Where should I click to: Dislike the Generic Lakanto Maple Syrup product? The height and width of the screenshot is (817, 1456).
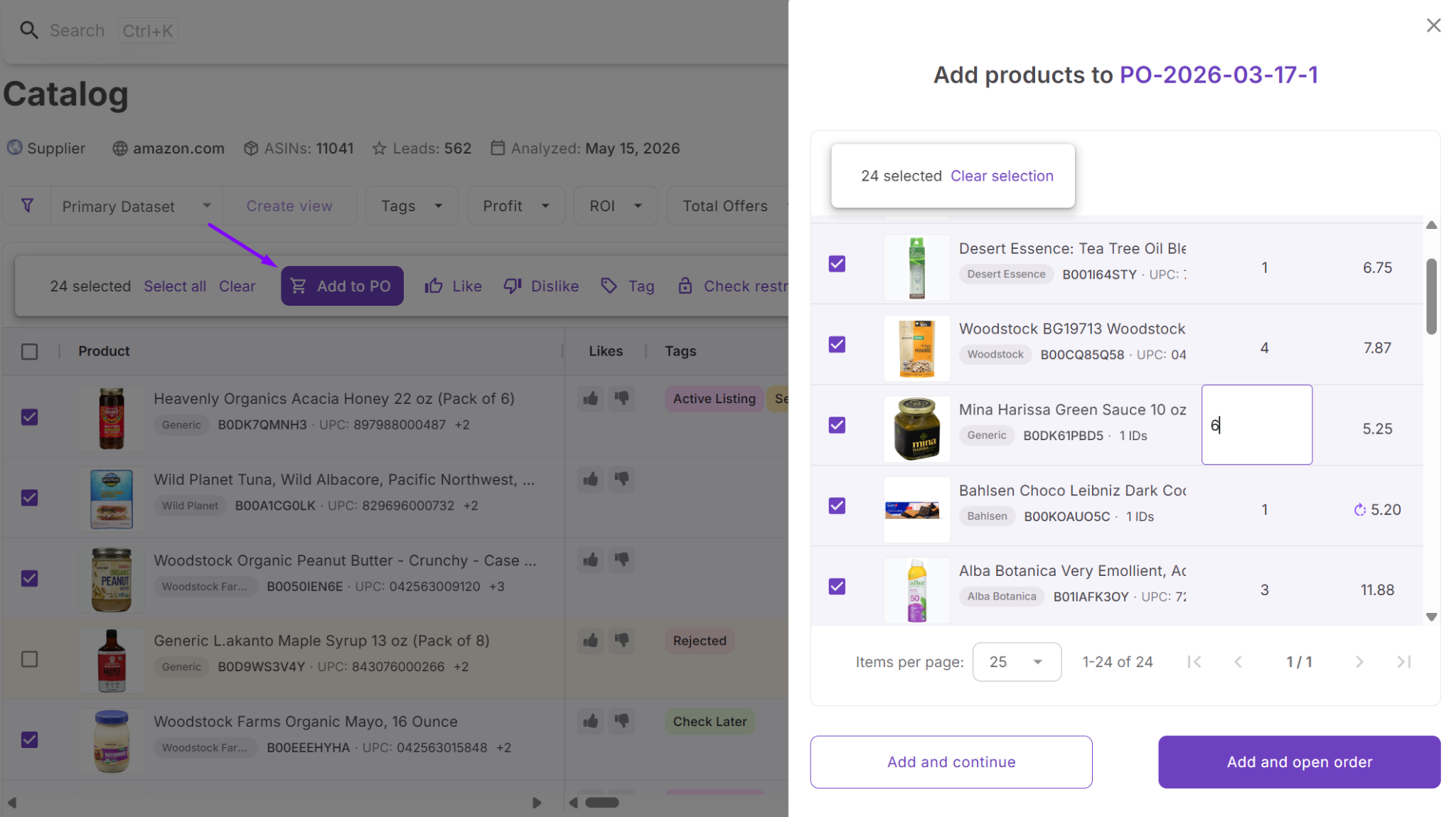[x=622, y=641]
